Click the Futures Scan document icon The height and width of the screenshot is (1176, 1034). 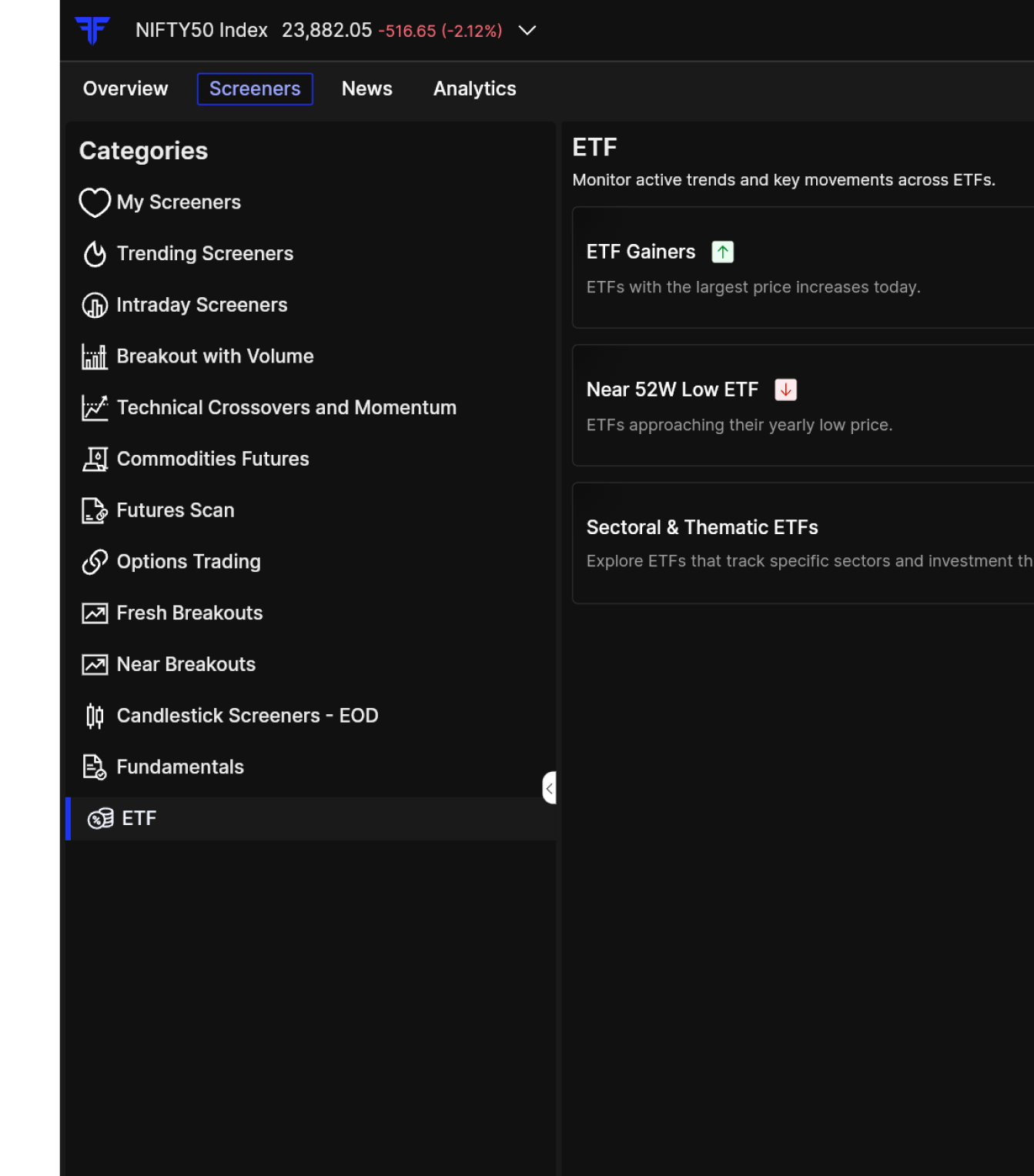pos(95,510)
